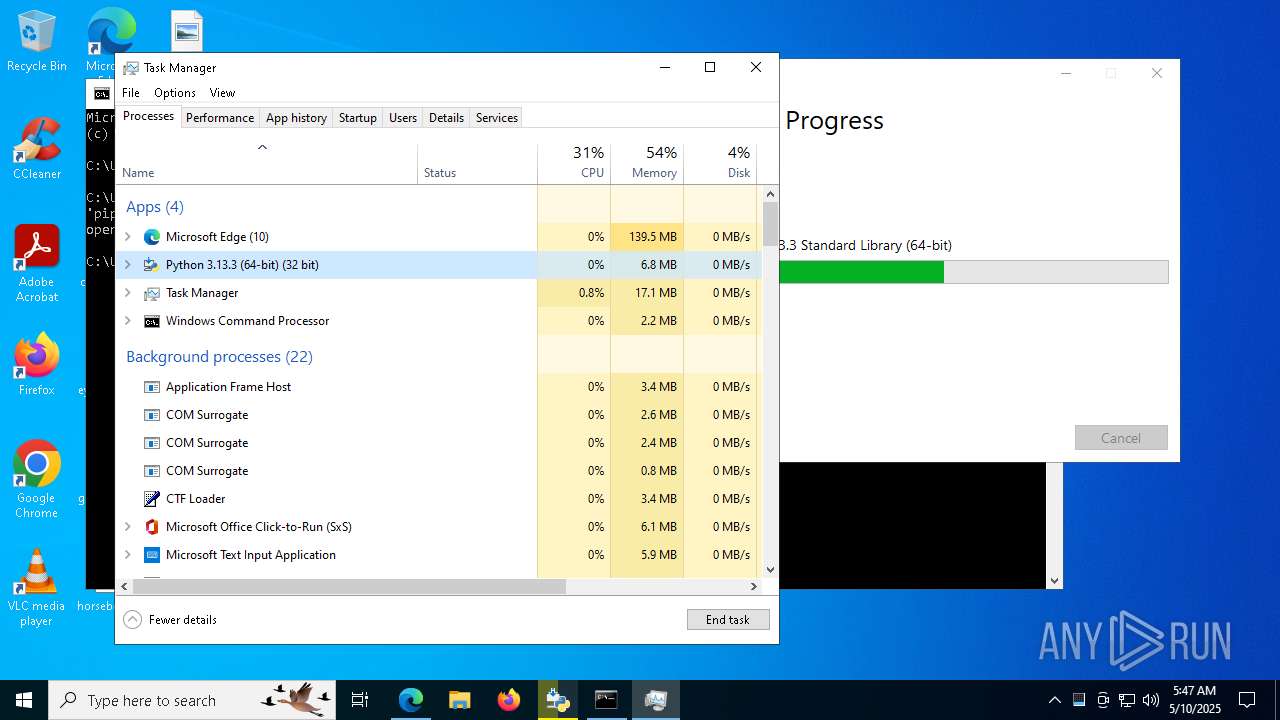Select the CTF Loader process row
The height and width of the screenshot is (720, 1280).
[438, 499]
